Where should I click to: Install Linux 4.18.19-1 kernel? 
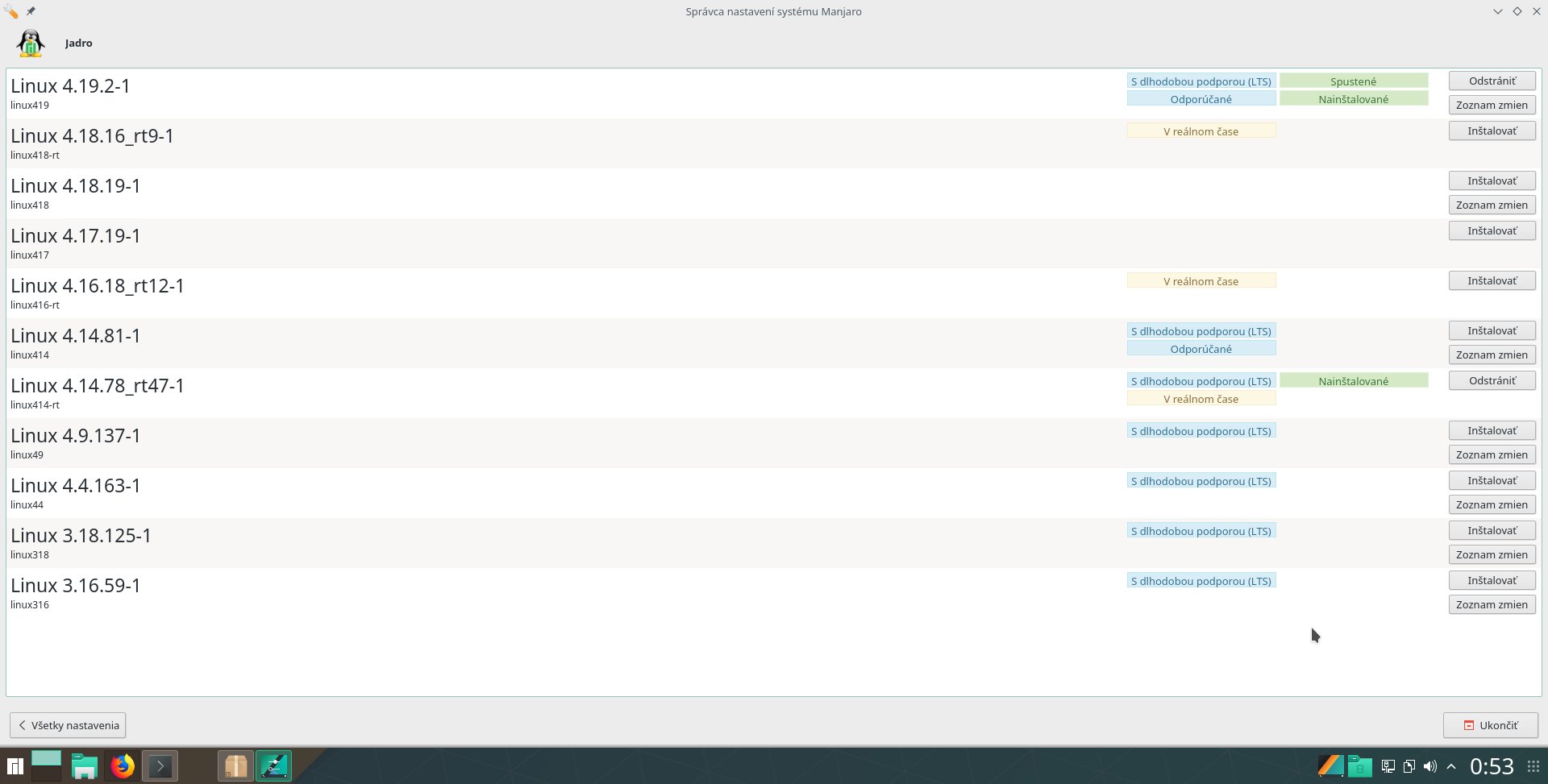click(x=1492, y=180)
